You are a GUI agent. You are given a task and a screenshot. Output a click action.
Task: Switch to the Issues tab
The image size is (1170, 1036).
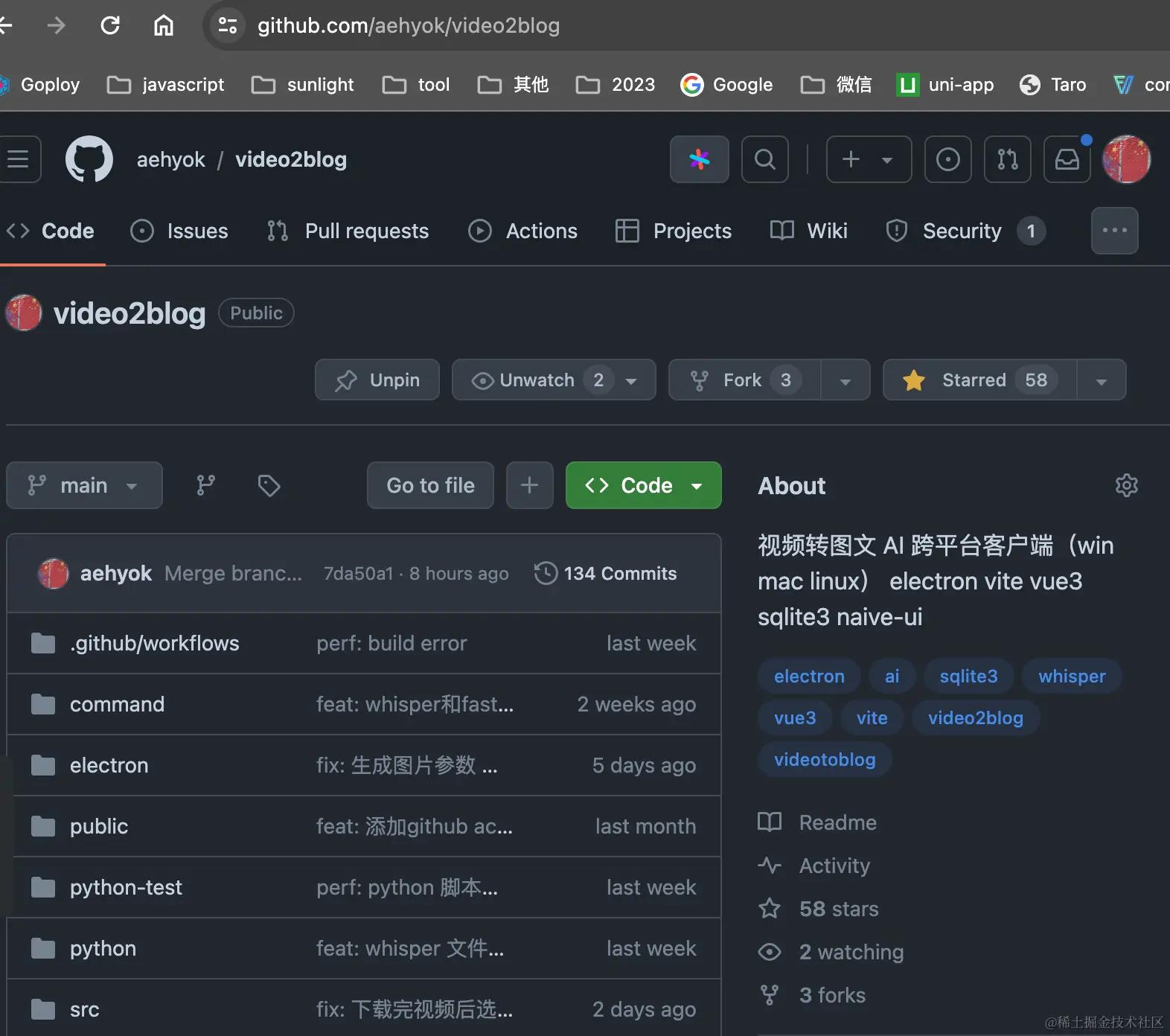pyautogui.click(x=179, y=231)
